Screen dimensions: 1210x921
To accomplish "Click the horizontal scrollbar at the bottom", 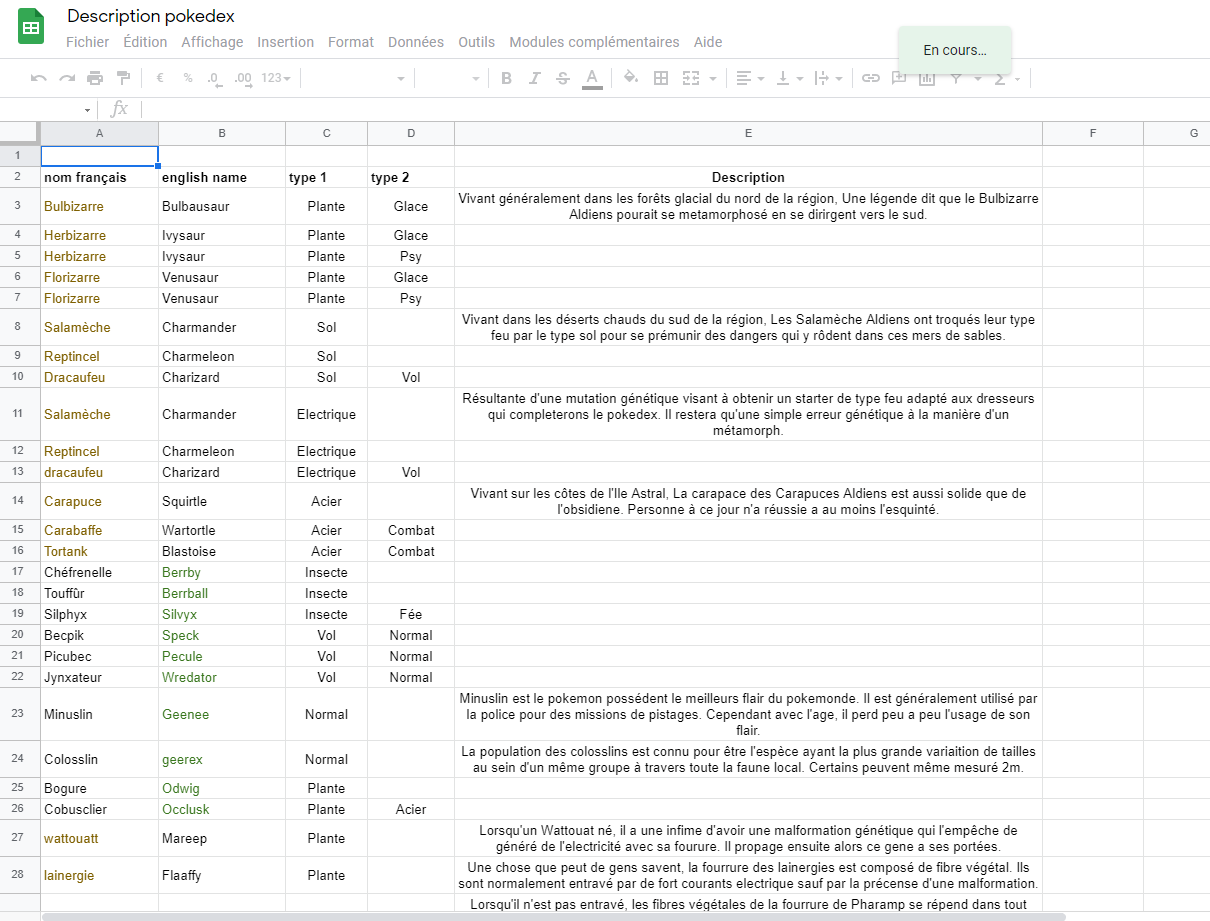I will click(553, 916).
